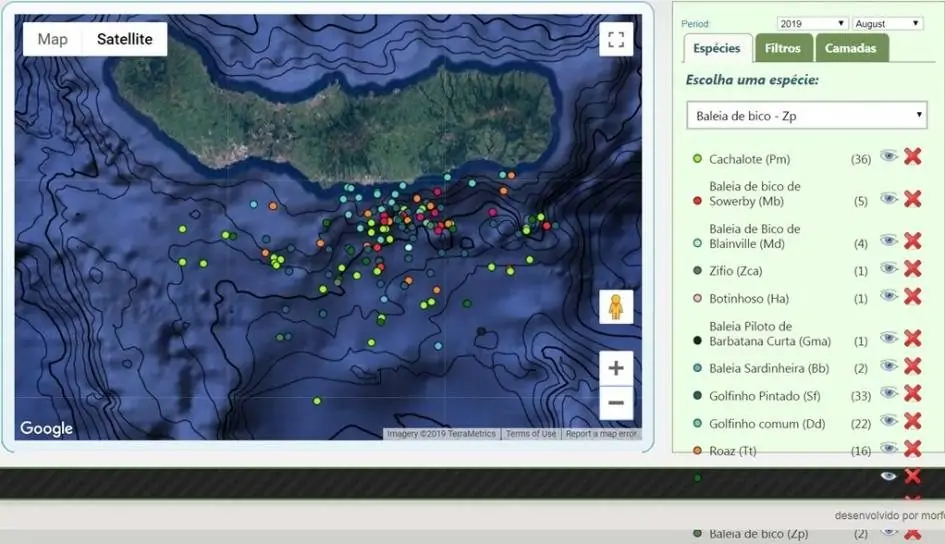Zoom in with the map plus button
This screenshot has width=945, height=544.
[616, 368]
